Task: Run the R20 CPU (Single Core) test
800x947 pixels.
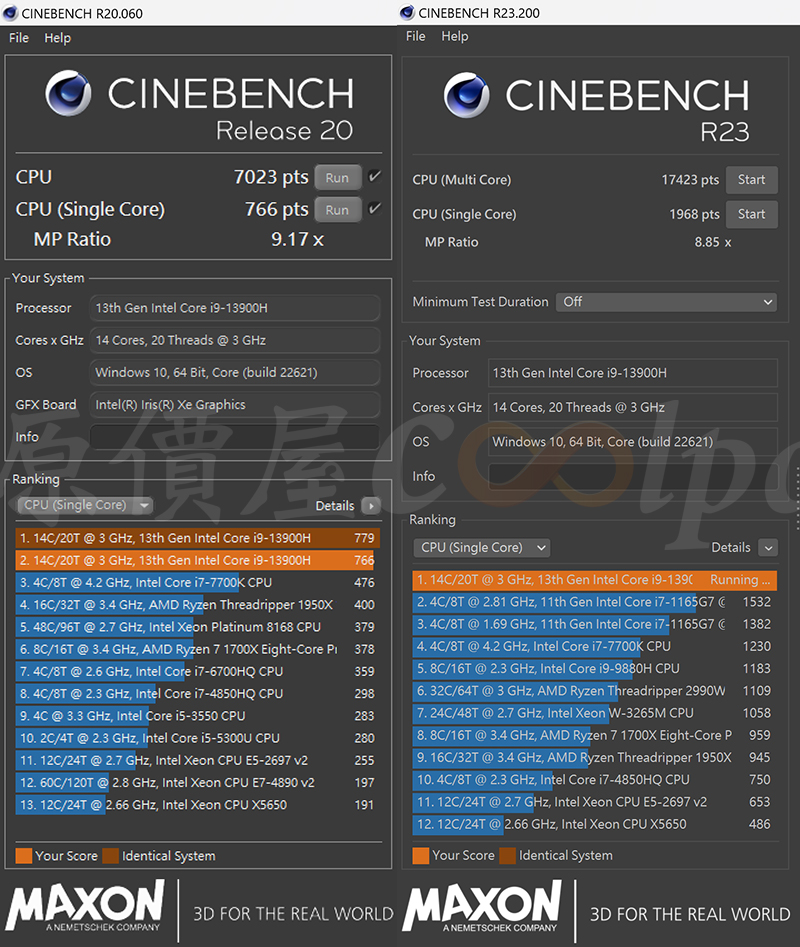Action: (338, 210)
